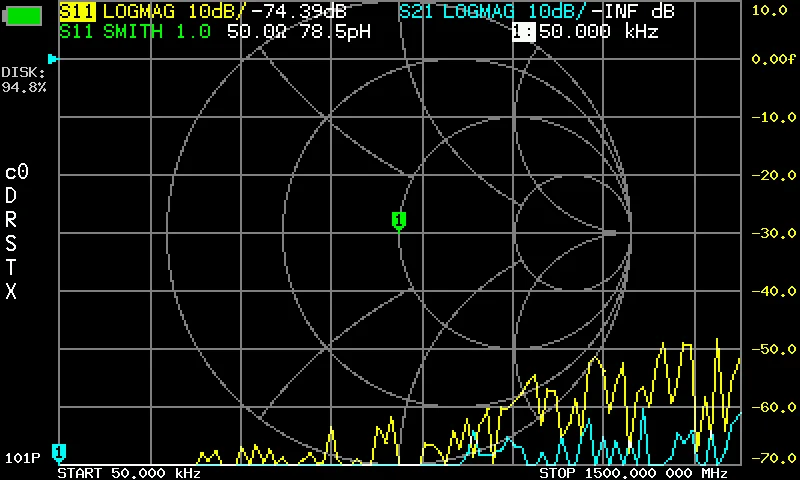Image resolution: width=800 pixels, height=480 pixels.
Task: Tap the 101P sweep points label
Action: point(22,458)
